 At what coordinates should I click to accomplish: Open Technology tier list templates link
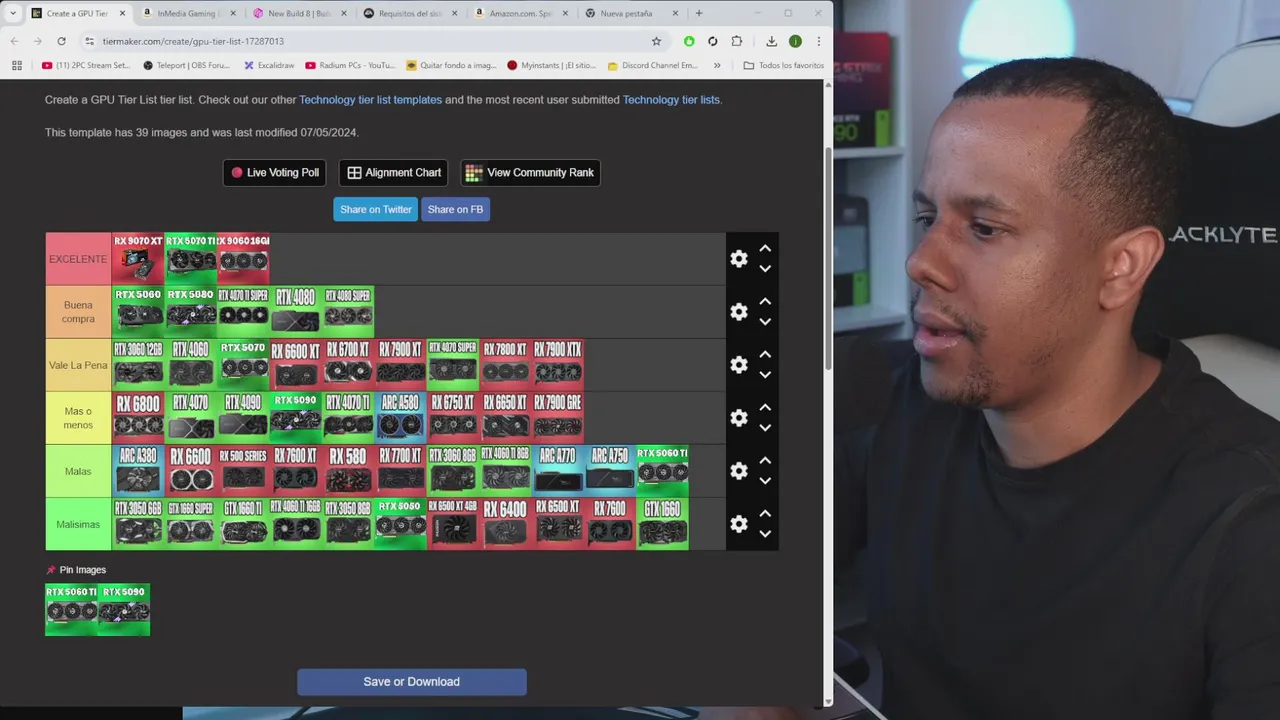(370, 100)
